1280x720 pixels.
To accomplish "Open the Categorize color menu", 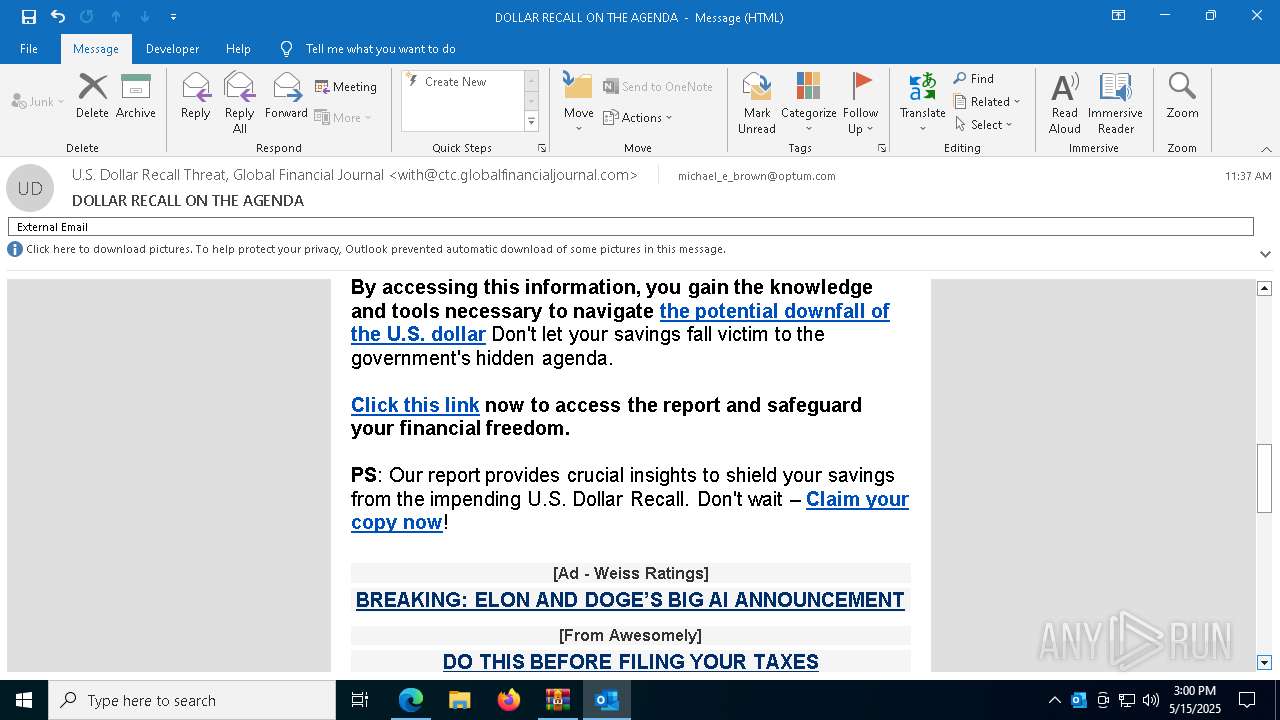I will point(808,102).
